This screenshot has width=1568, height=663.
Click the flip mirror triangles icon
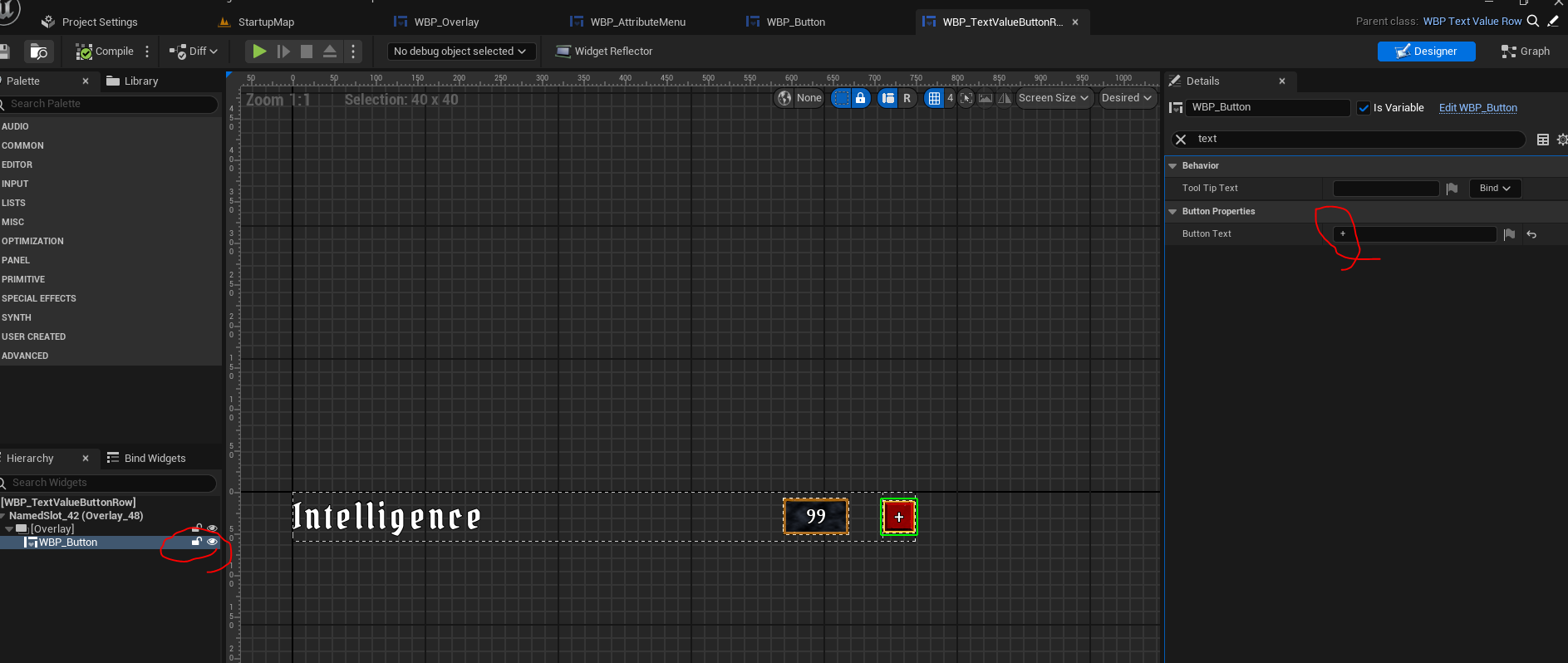point(1005,98)
